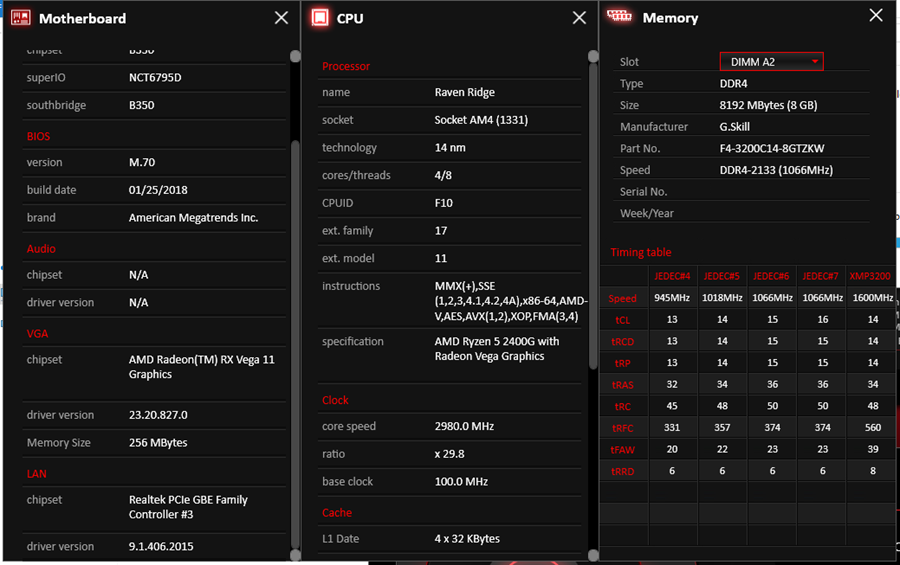Click the Clock section heading
The width and height of the screenshot is (900, 565).
tap(335, 400)
